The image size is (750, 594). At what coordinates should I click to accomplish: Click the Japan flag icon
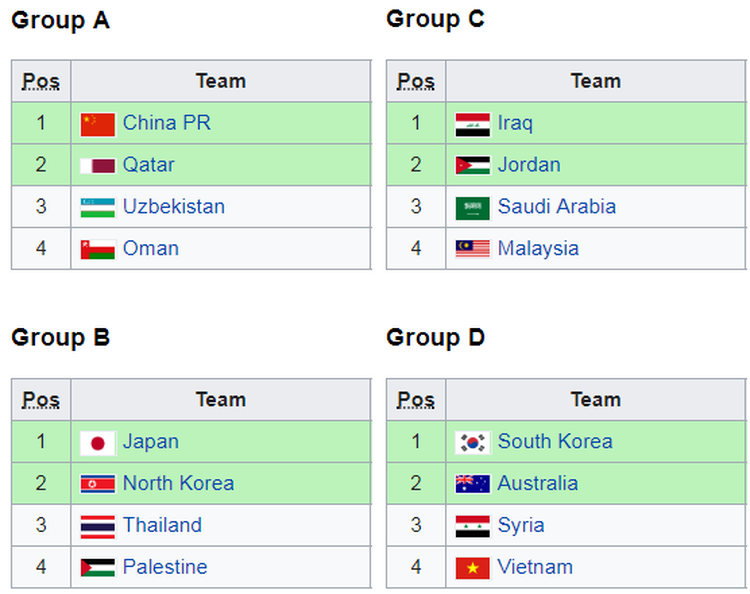coord(97,442)
